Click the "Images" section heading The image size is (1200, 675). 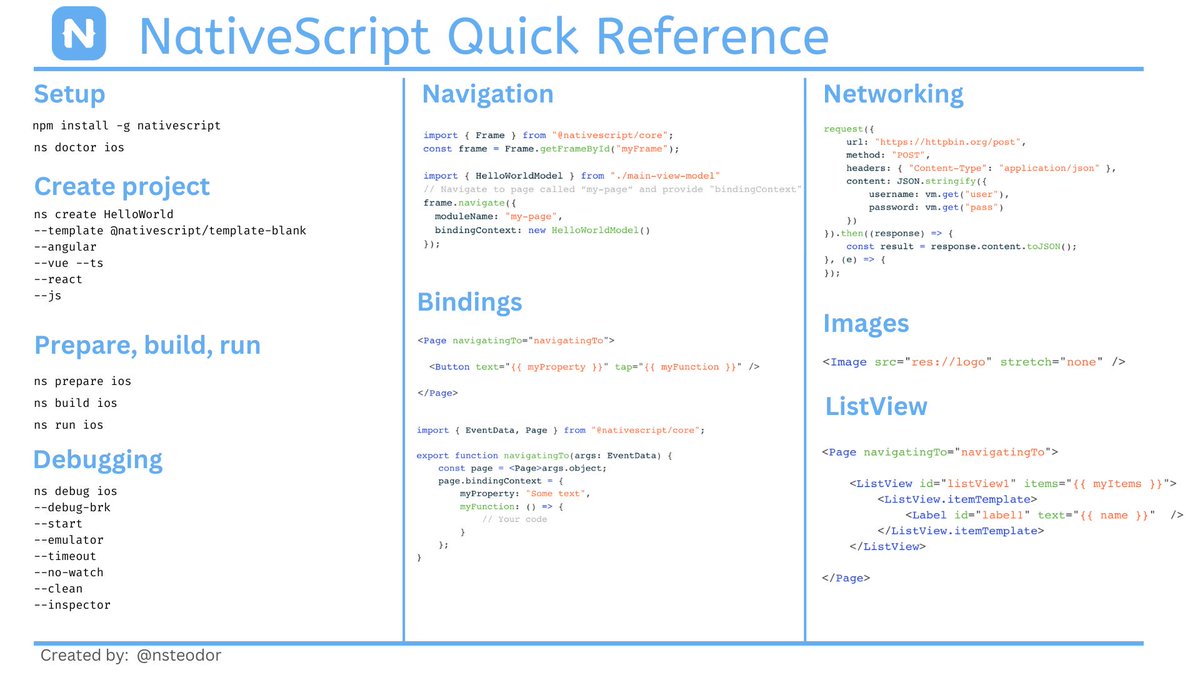(866, 323)
